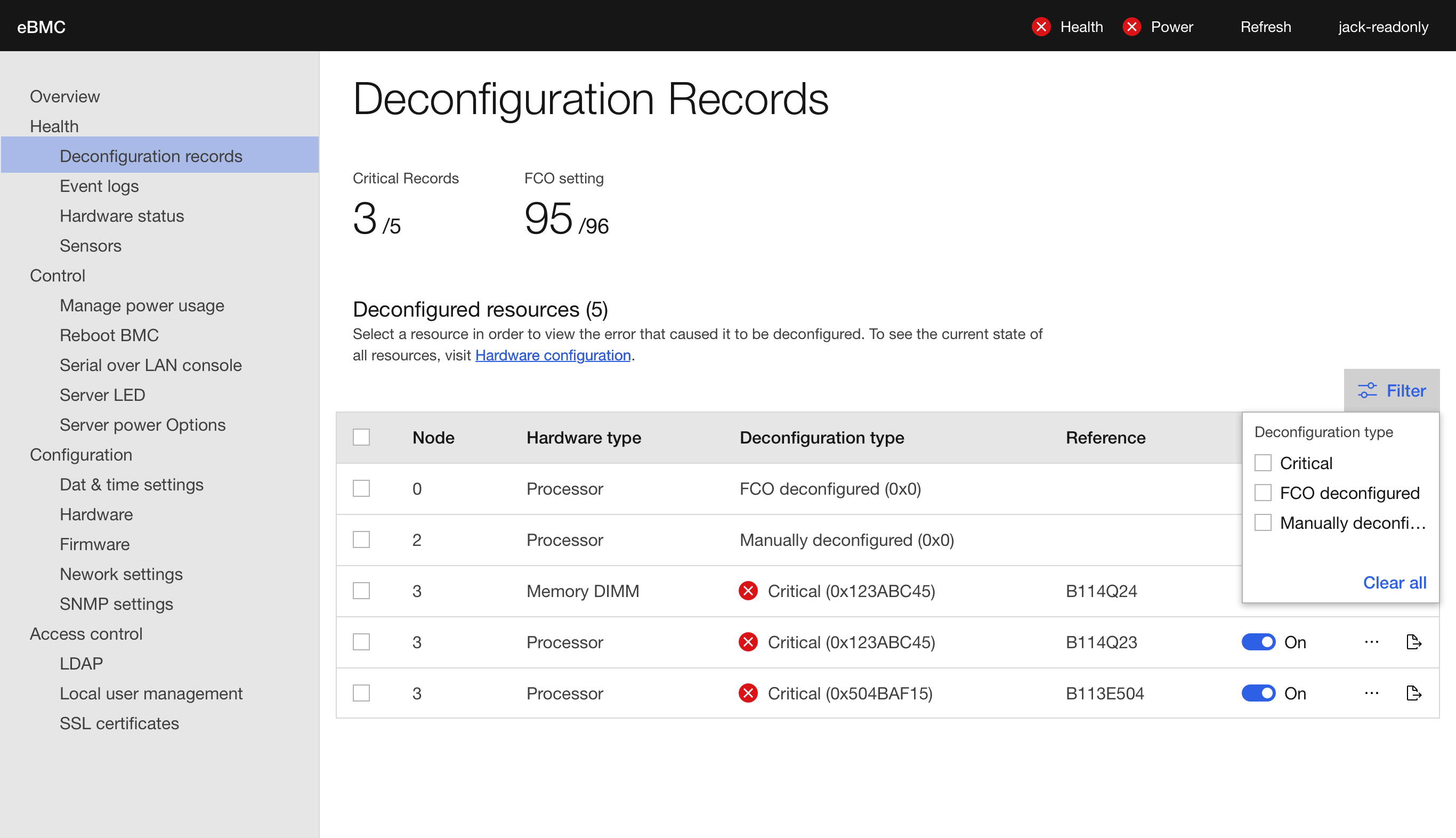Turn off the B113E504 processor toggle
The image size is (1456, 838).
tap(1259, 693)
